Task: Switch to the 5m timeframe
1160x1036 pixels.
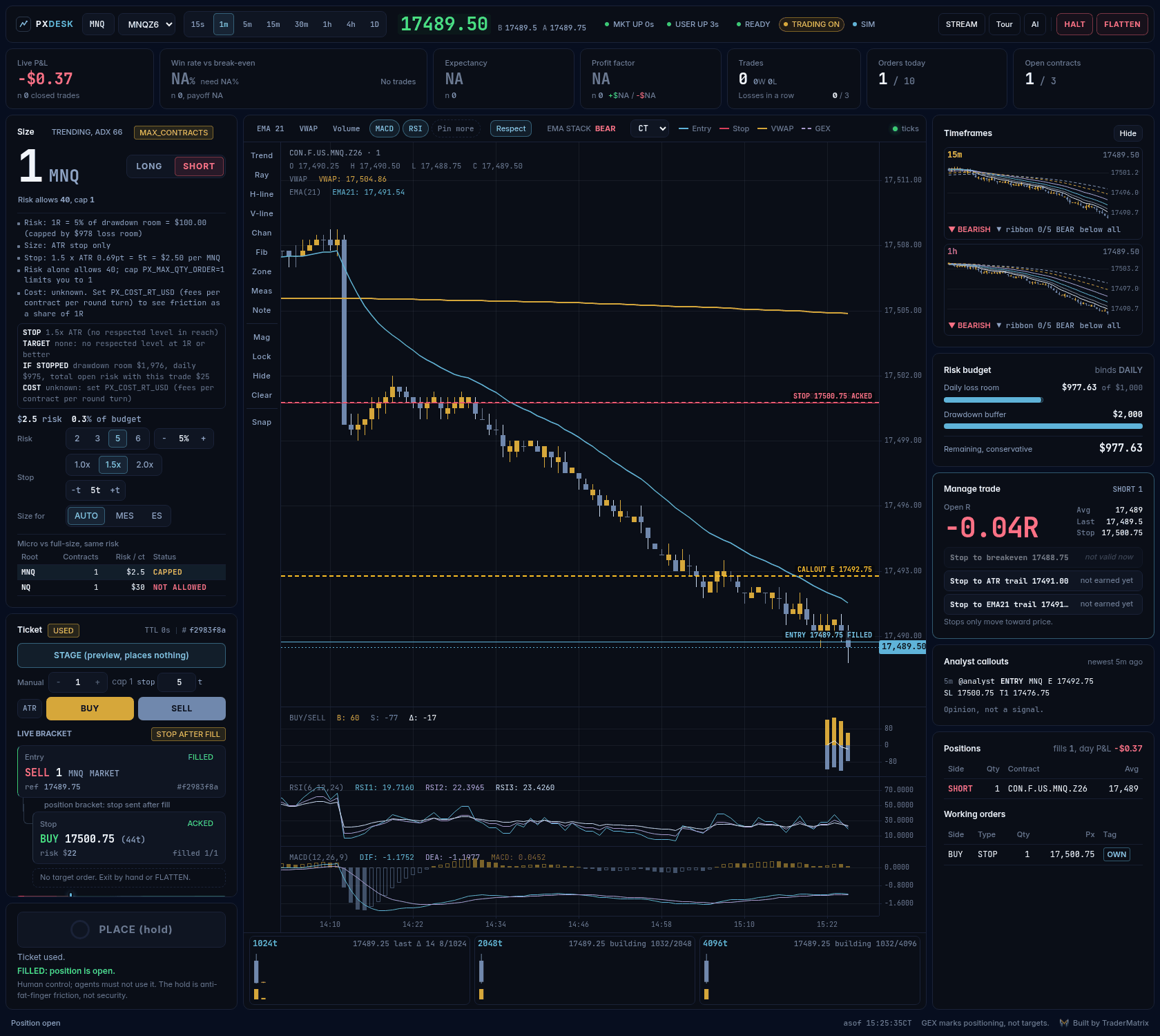Action: coord(248,24)
